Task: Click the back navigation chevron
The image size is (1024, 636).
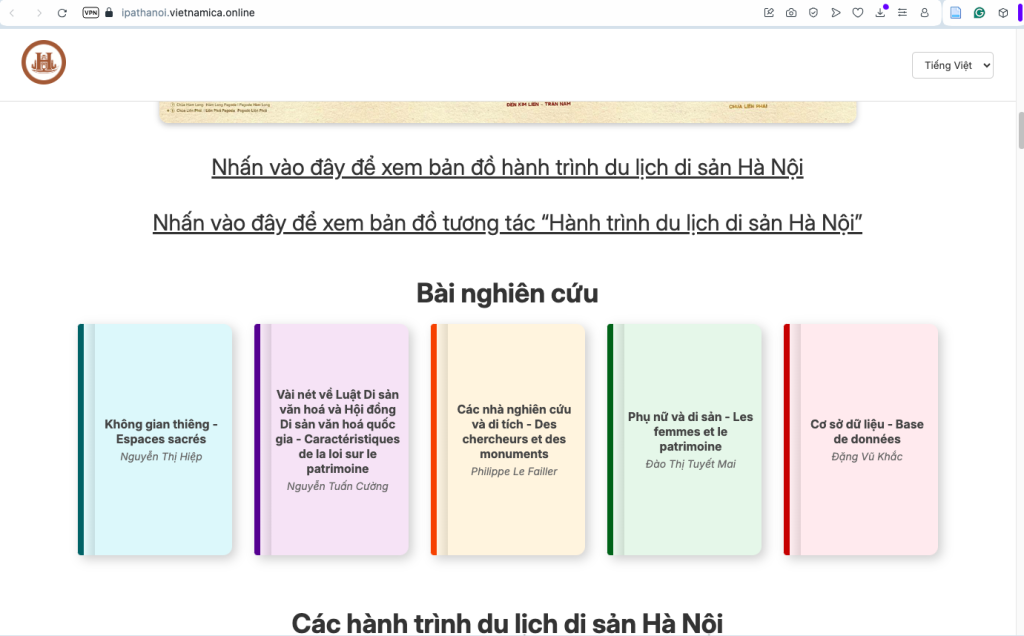Action: point(12,13)
